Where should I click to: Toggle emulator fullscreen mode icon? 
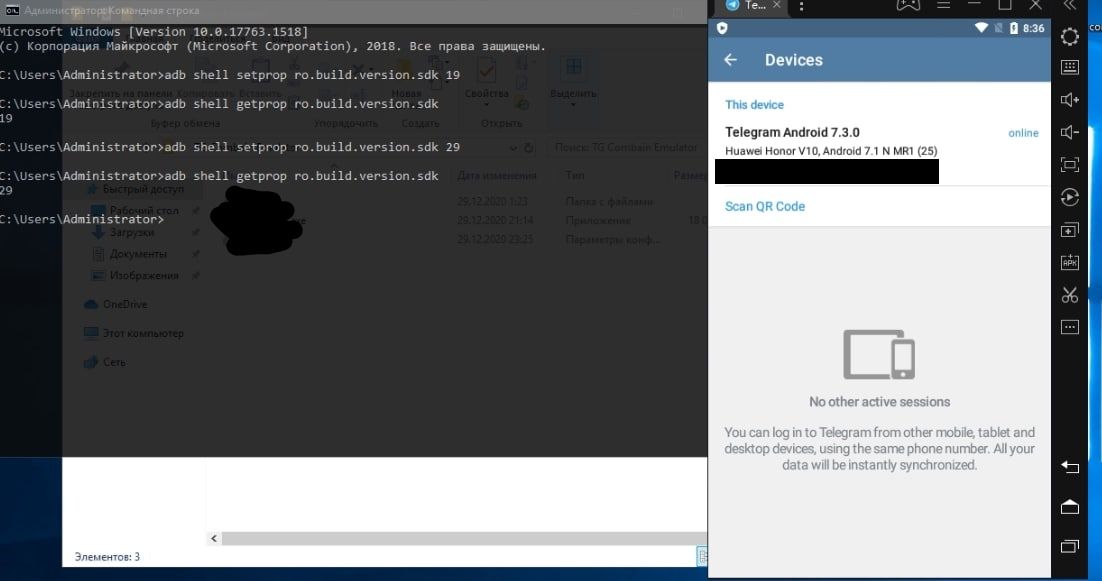(x=1070, y=164)
